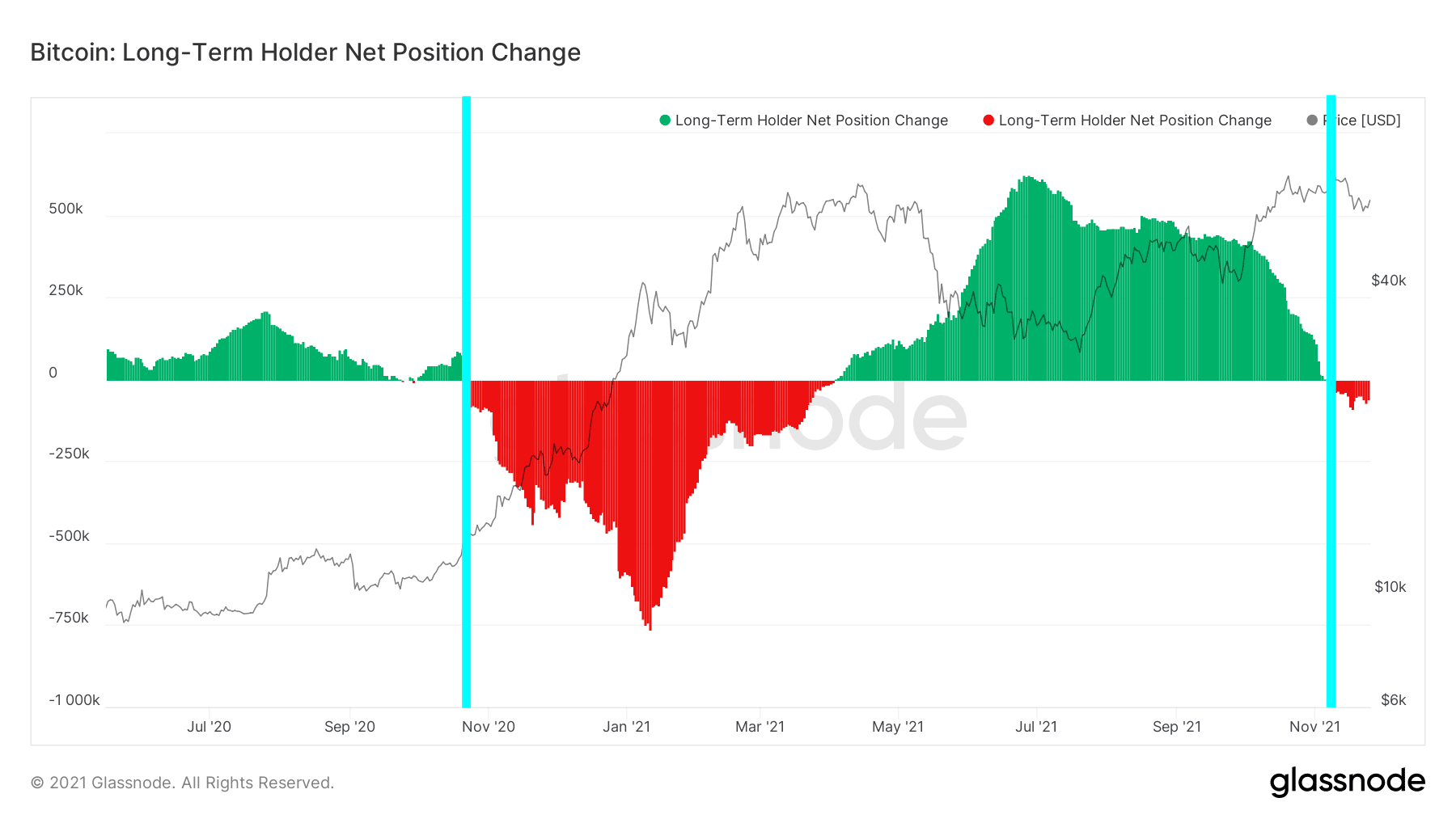Toggle the Price [USD] legend label
Screen dimensions: 1456x819
1362,120
